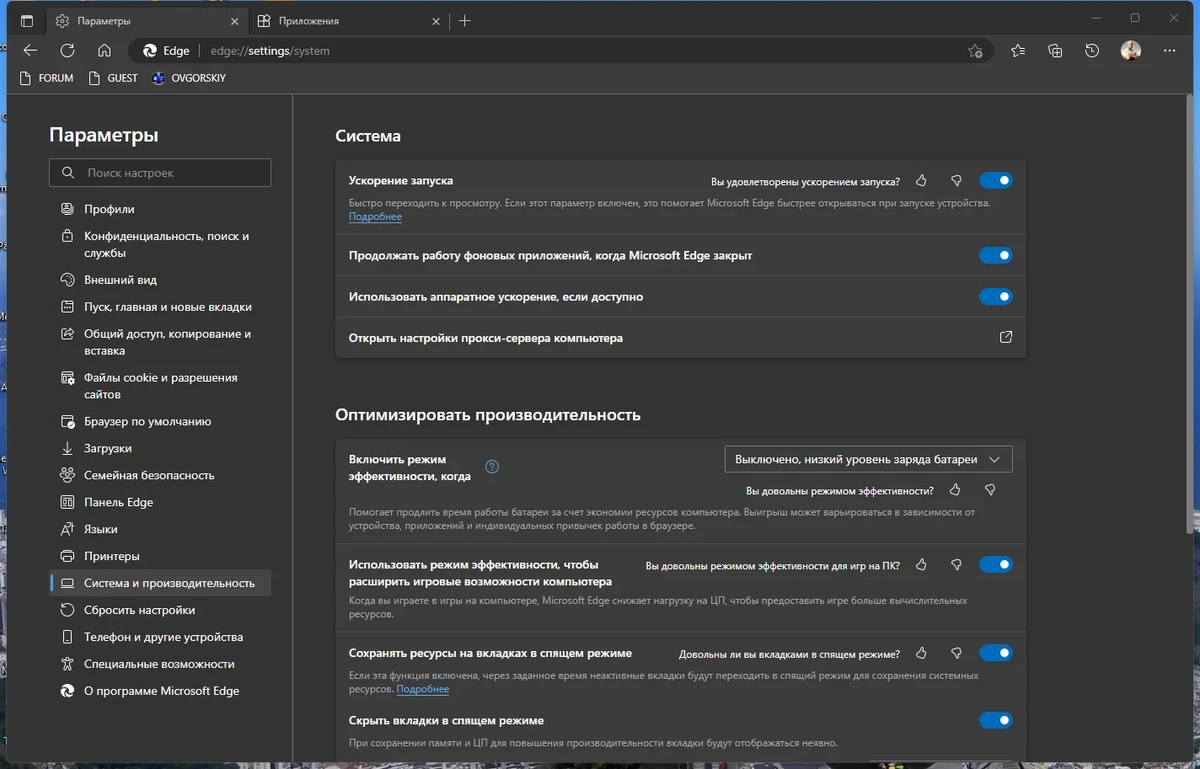Thumbs down for sleeping tabs feedback
The width and height of the screenshot is (1200, 769).
pyautogui.click(x=956, y=653)
